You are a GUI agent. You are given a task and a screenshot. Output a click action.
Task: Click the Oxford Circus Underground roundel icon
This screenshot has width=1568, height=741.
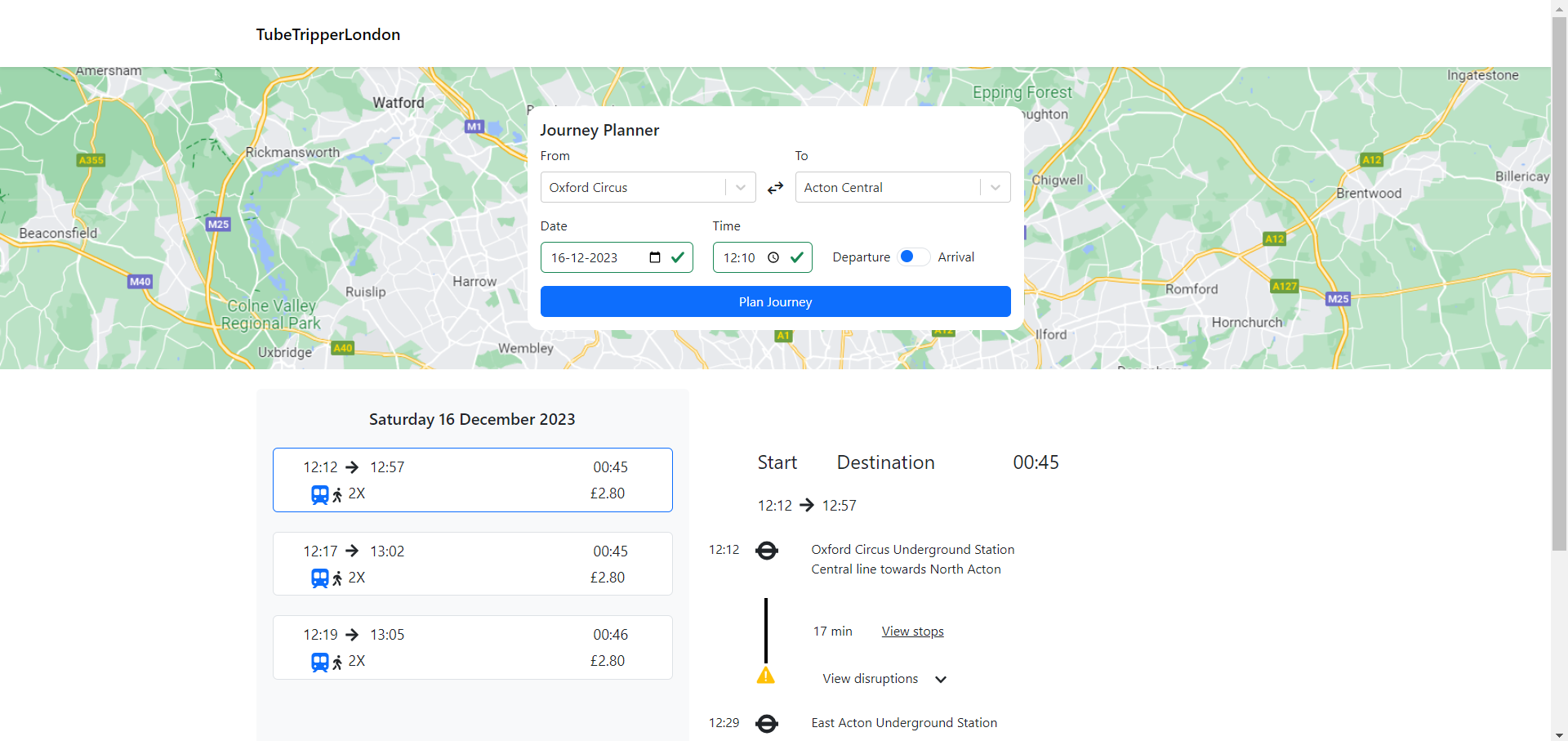(766, 551)
